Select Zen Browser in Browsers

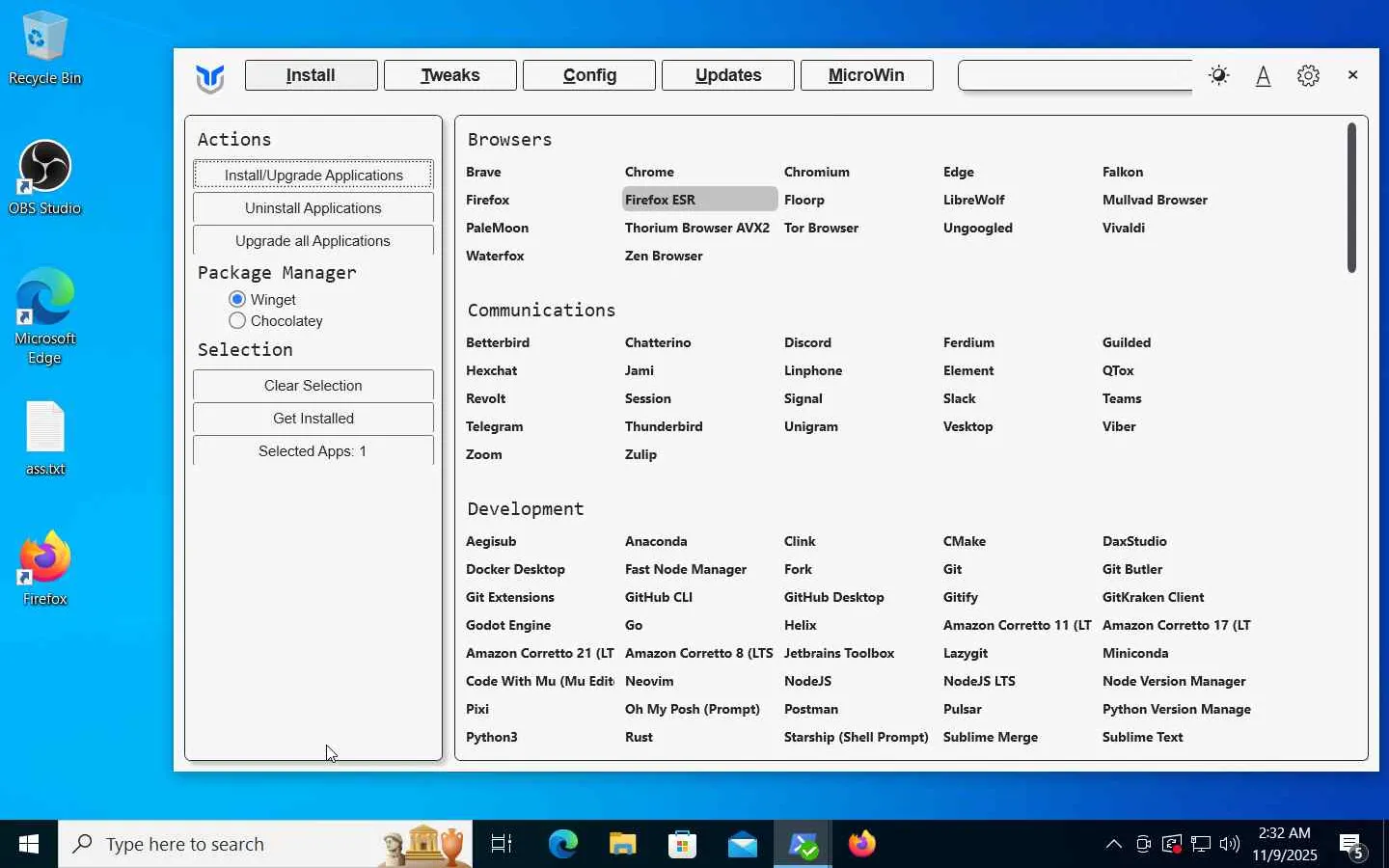(664, 256)
